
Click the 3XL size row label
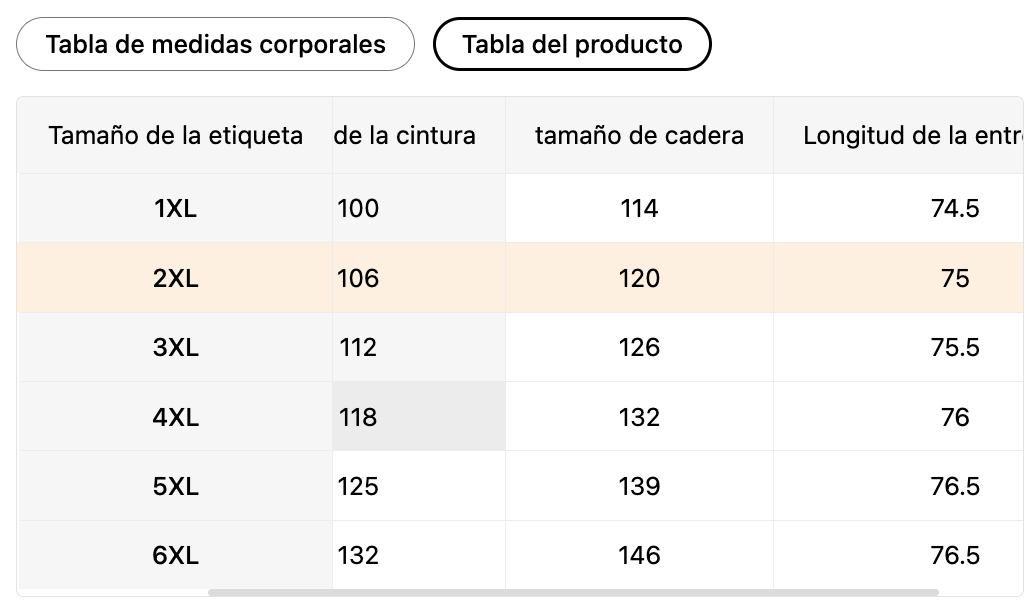click(175, 347)
